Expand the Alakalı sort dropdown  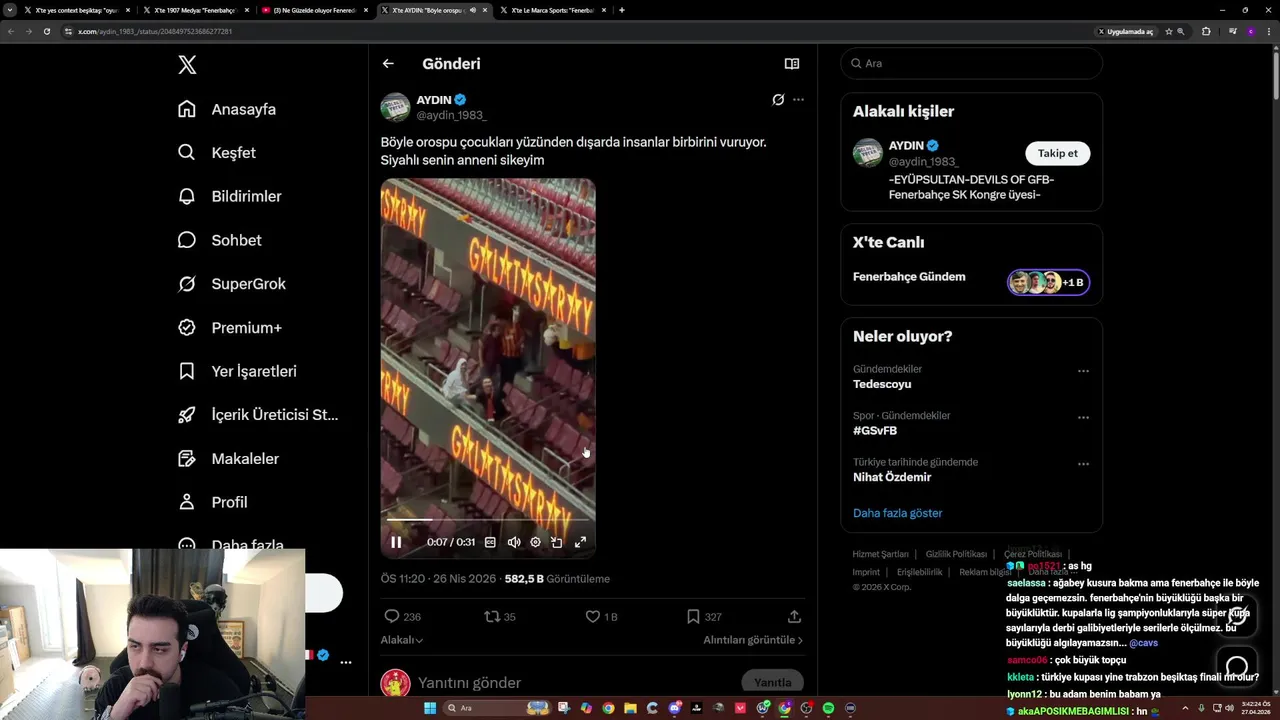(401, 640)
